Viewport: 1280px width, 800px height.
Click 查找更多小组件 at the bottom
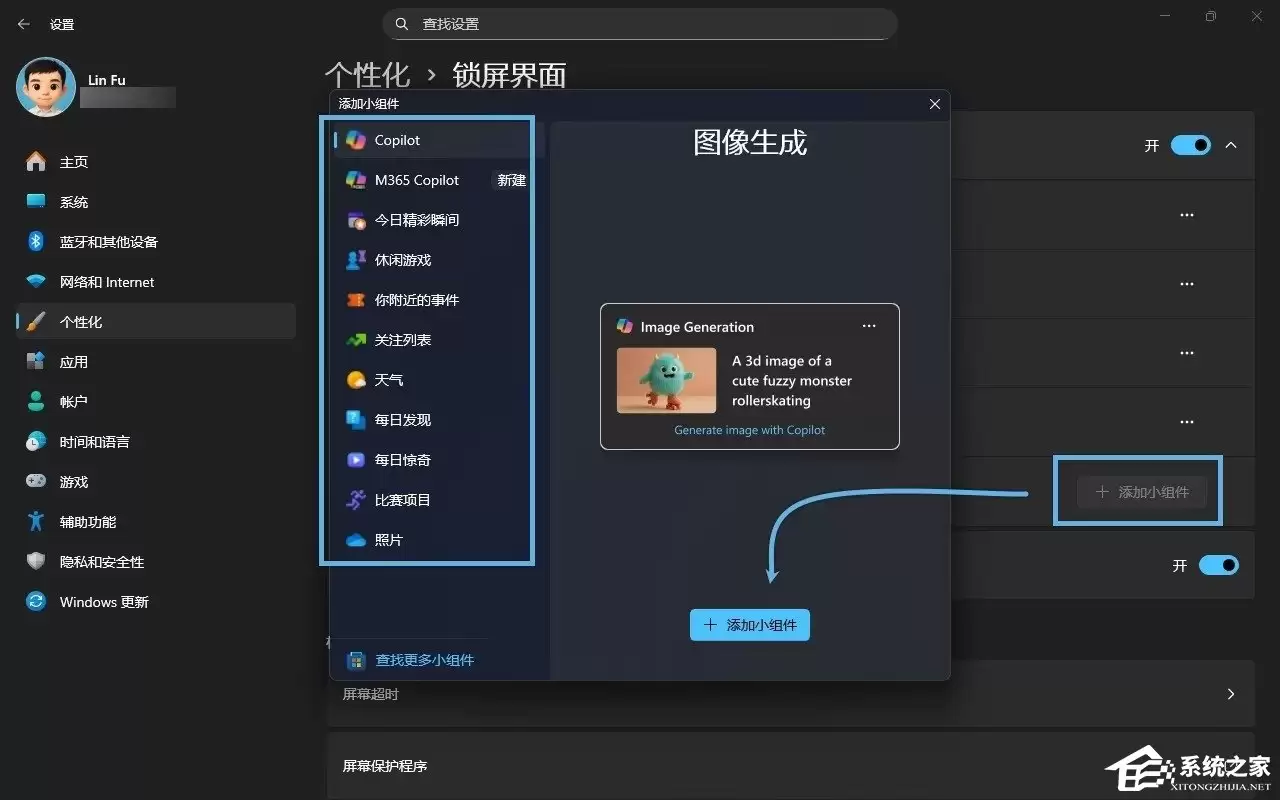pyautogui.click(x=423, y=659)
